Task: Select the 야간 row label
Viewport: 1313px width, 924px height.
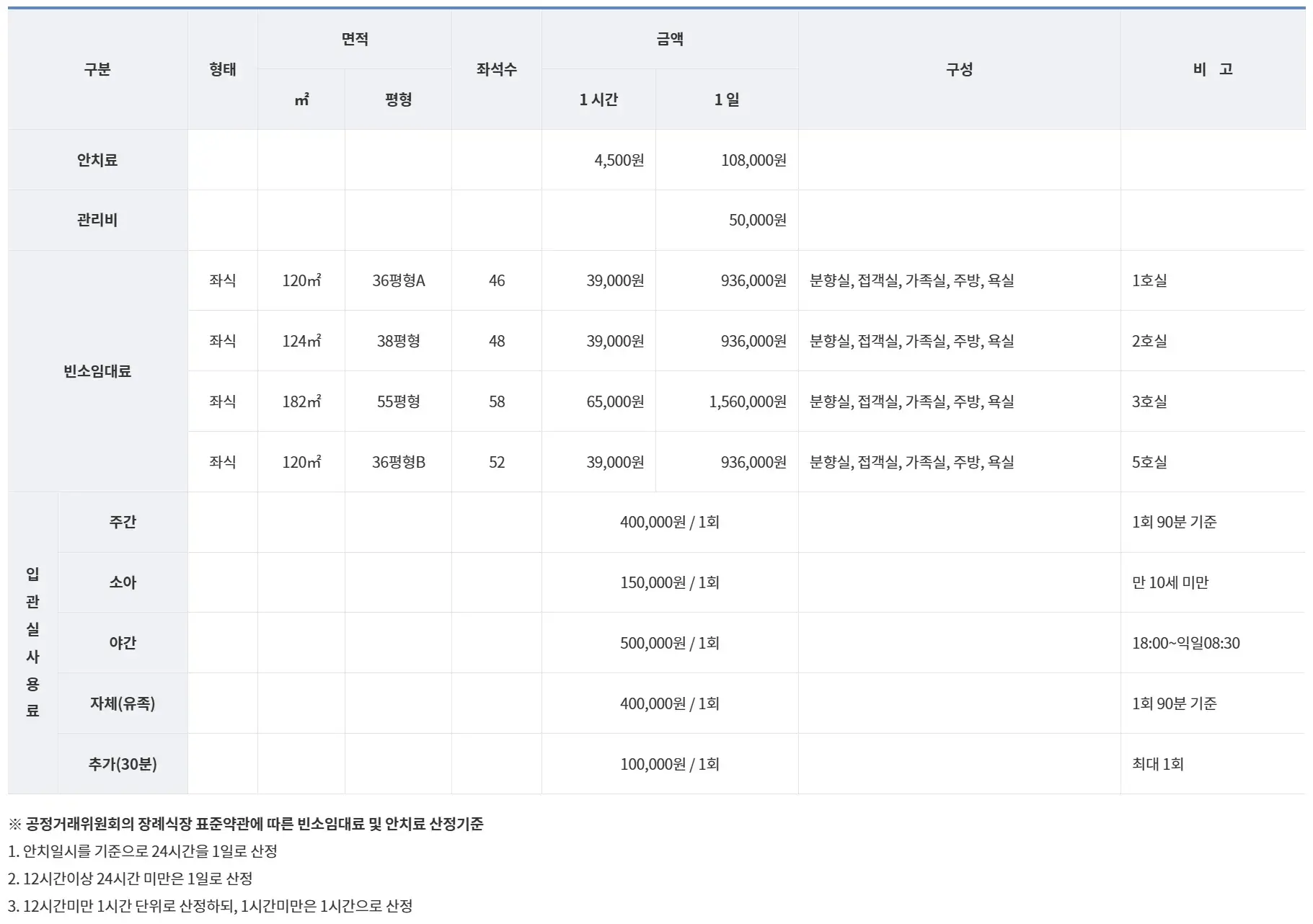Action: tap(121, 644)
